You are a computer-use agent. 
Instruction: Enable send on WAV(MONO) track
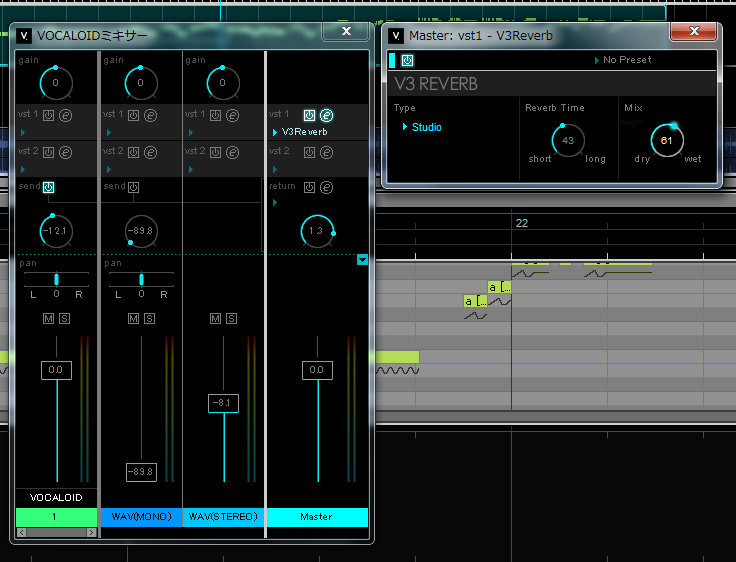[133, 187]
